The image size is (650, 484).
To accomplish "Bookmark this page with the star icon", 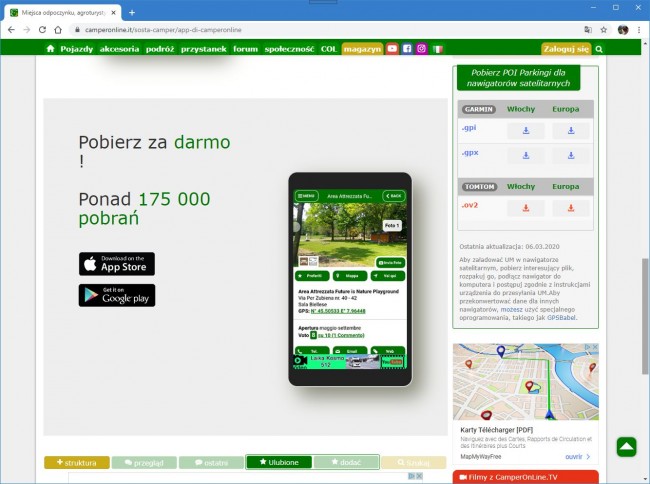I will 604,30.
